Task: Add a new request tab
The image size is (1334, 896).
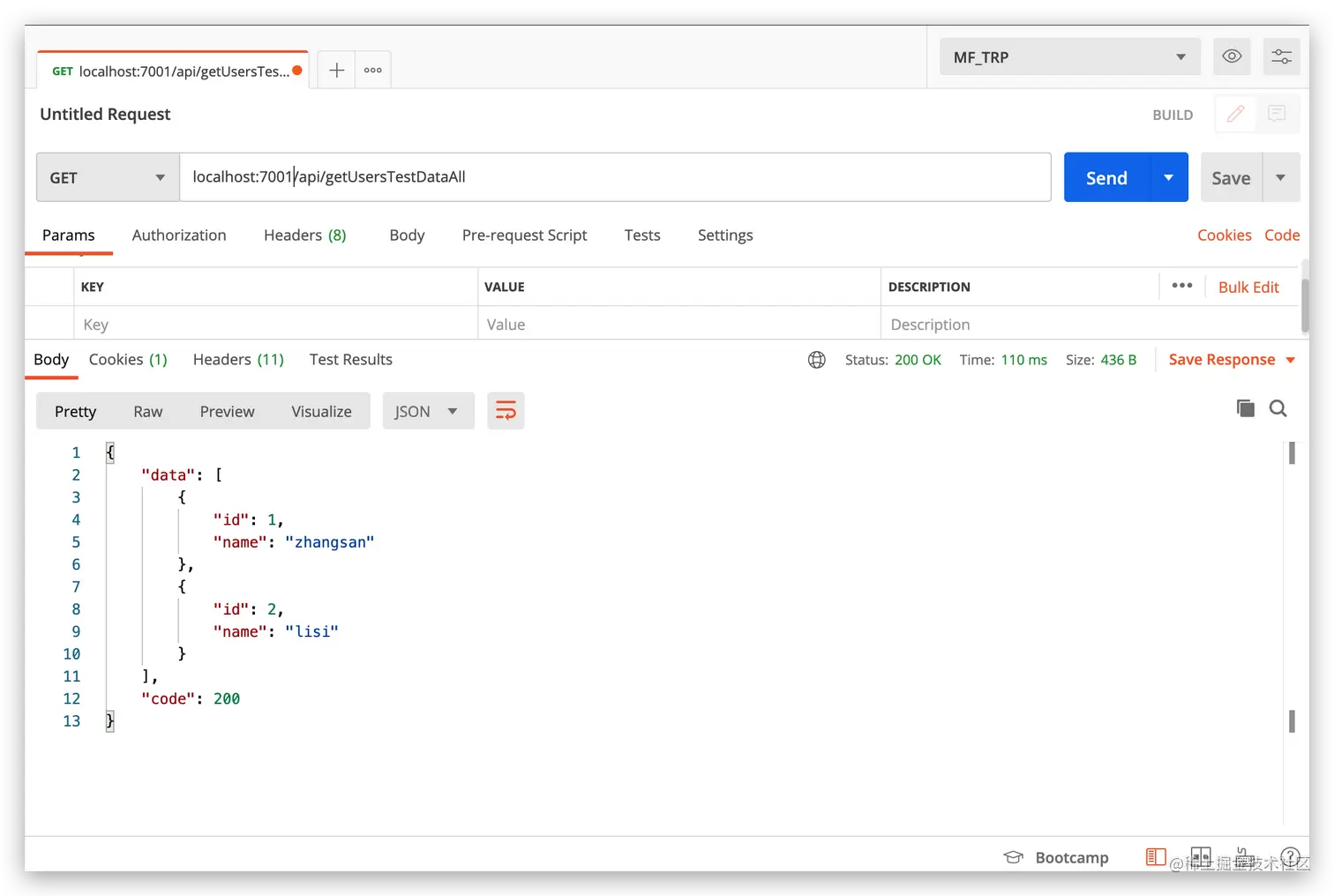Action: 336,71
